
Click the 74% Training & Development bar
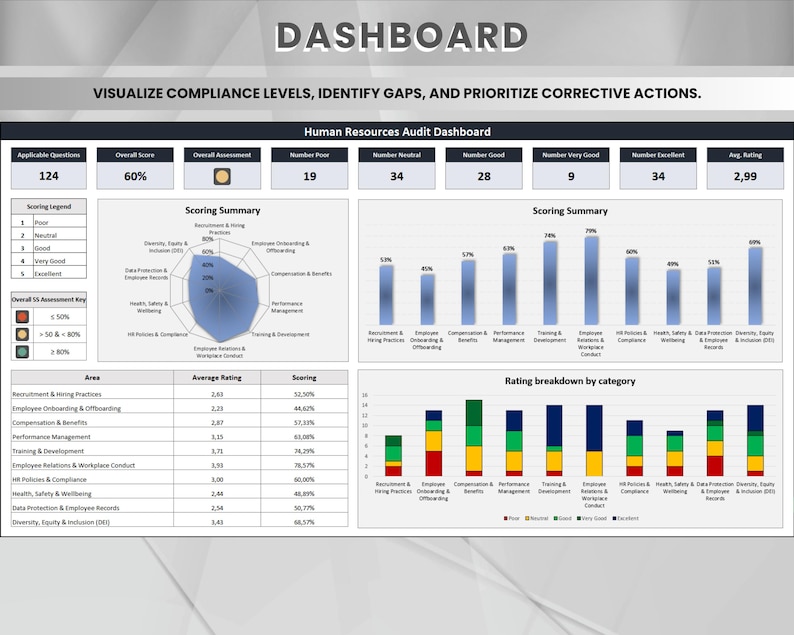click(x=550, y=283)
